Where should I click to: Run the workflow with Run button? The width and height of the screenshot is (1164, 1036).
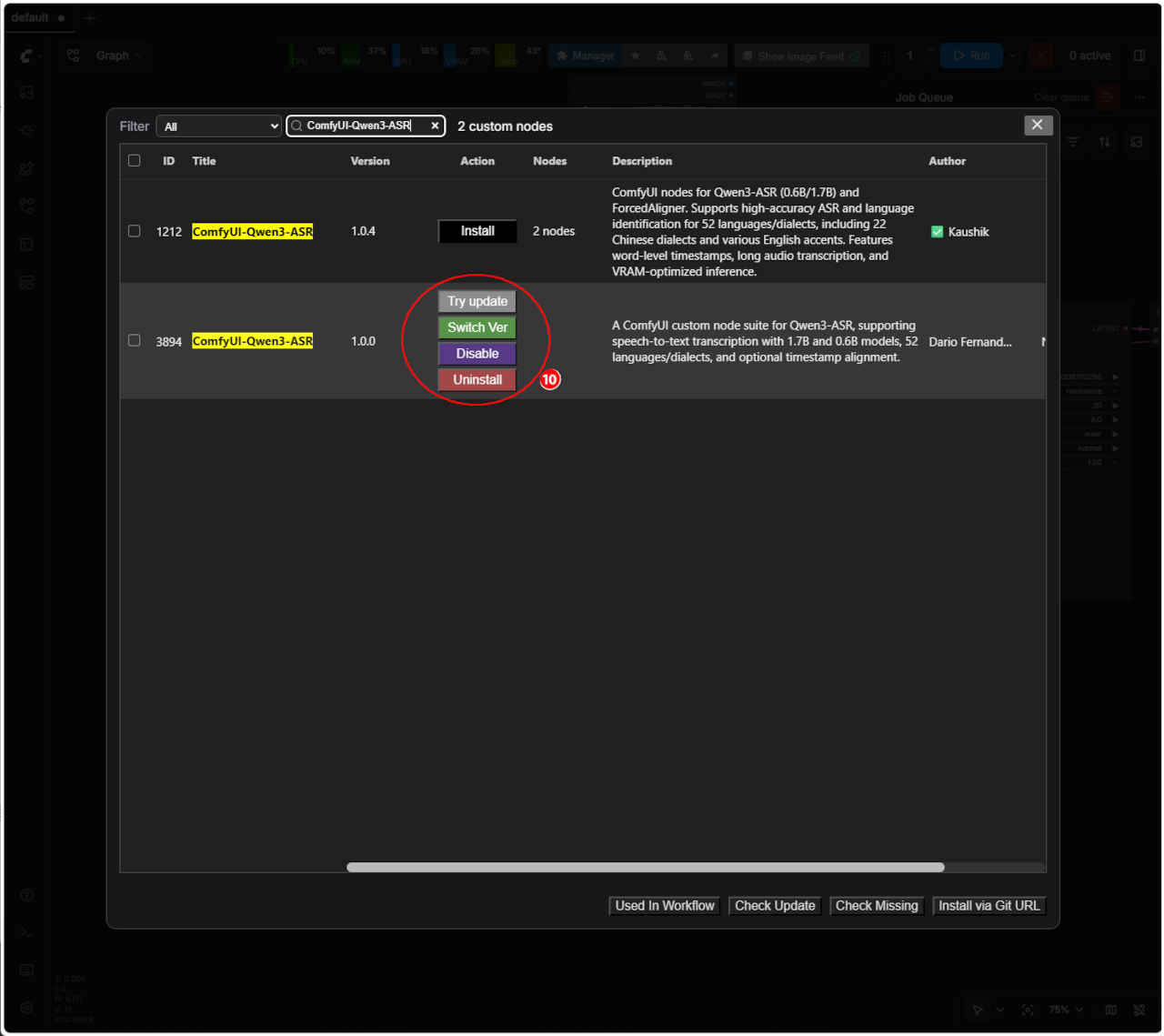coord(971,55)
